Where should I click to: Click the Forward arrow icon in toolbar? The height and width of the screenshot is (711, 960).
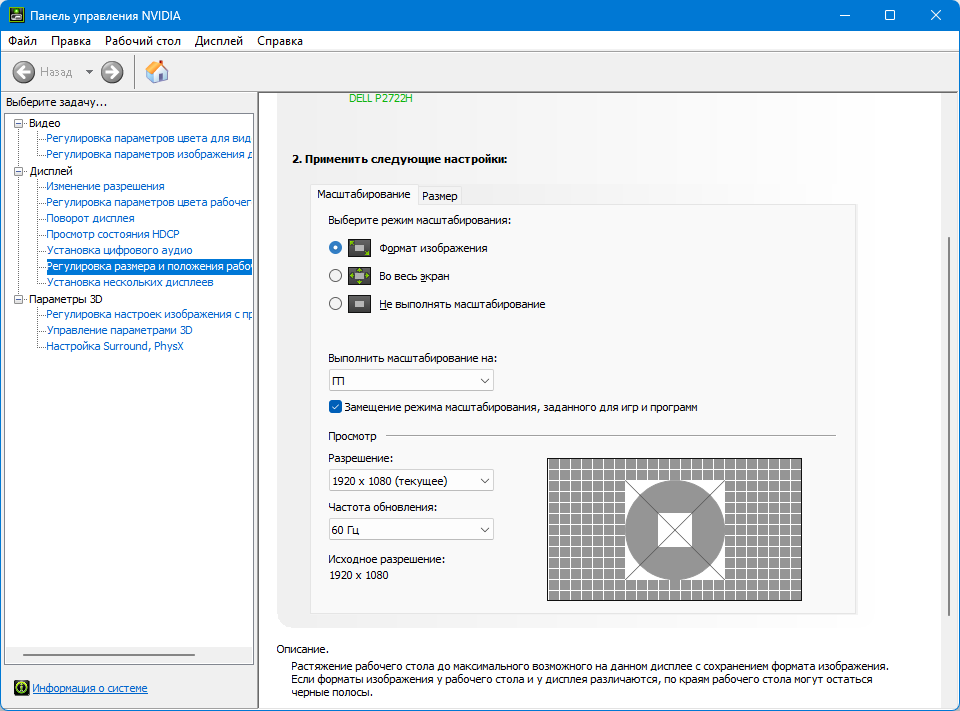pyautogui.click(x=112, y=72)
